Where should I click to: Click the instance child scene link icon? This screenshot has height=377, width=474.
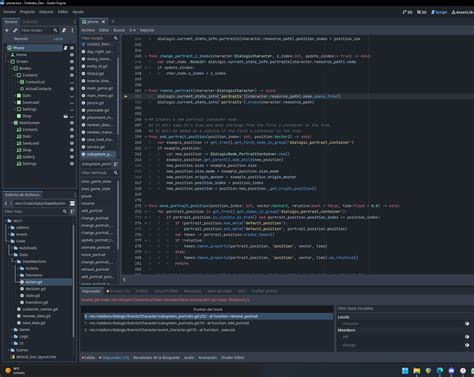tap(15, 30)
